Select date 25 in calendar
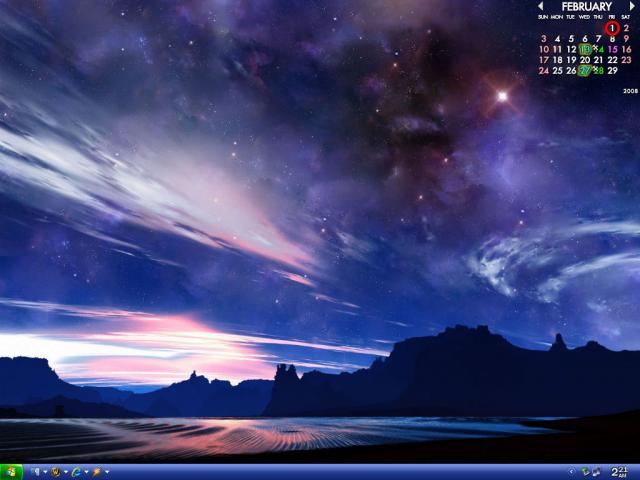The image size is (640, 480). (558, 71)
